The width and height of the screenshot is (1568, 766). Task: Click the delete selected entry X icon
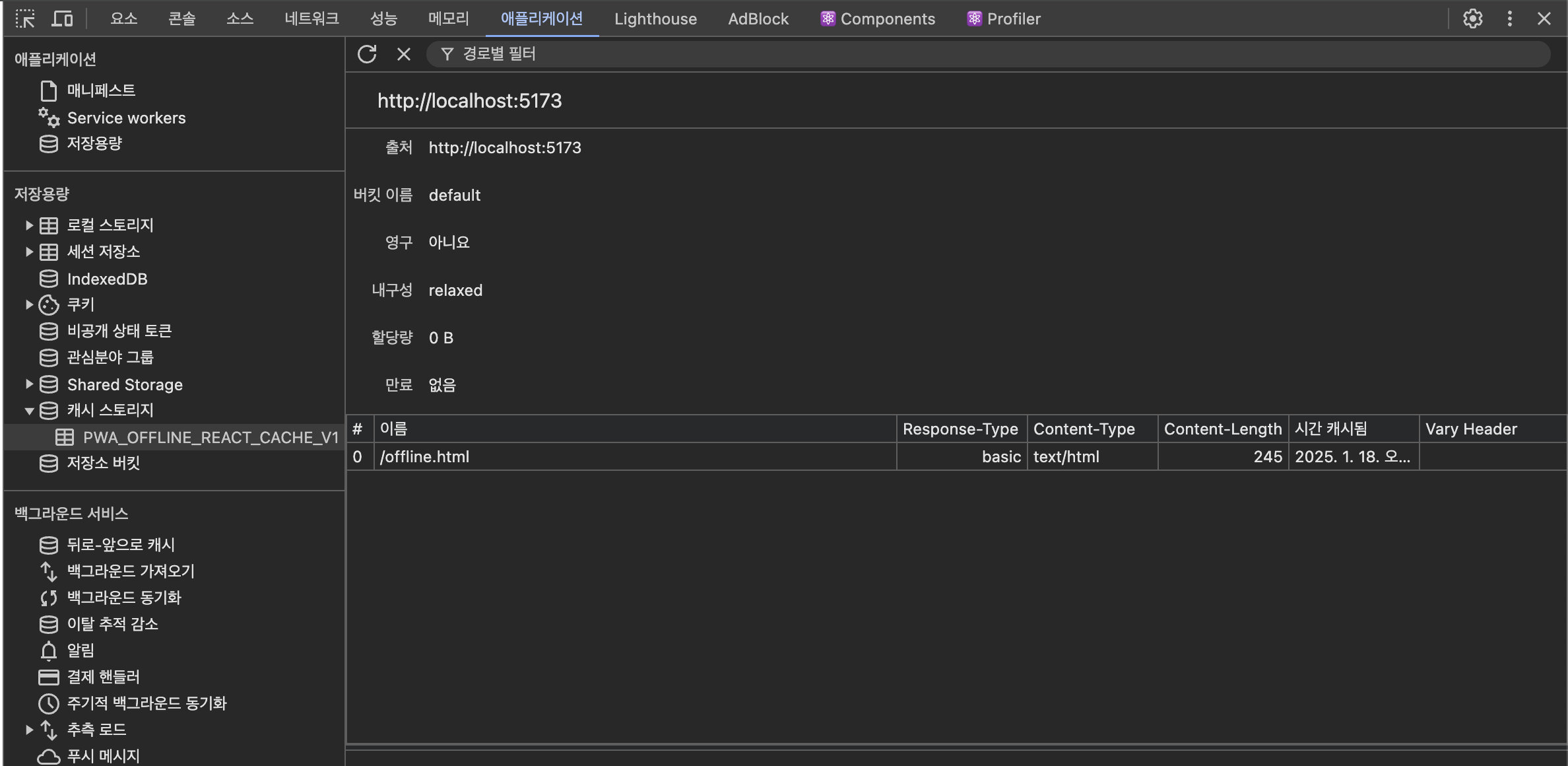click(x=403, y=54)
